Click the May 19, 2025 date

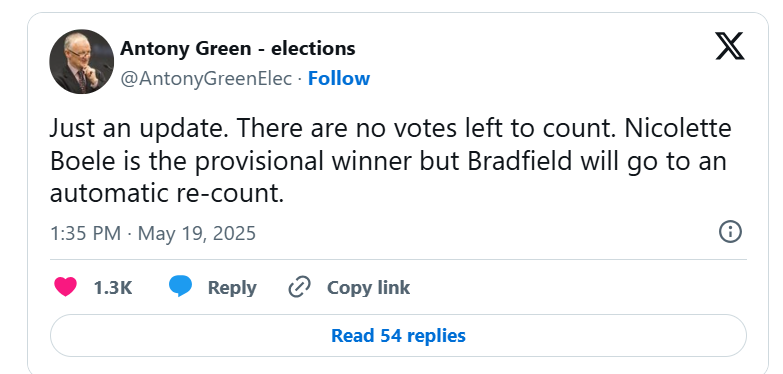pos(197,233)
